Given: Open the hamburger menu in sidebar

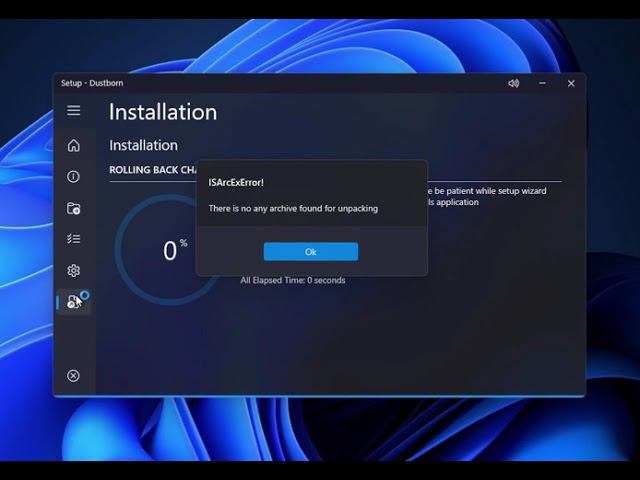Looking at the screenshot, I should pos(73,110).
